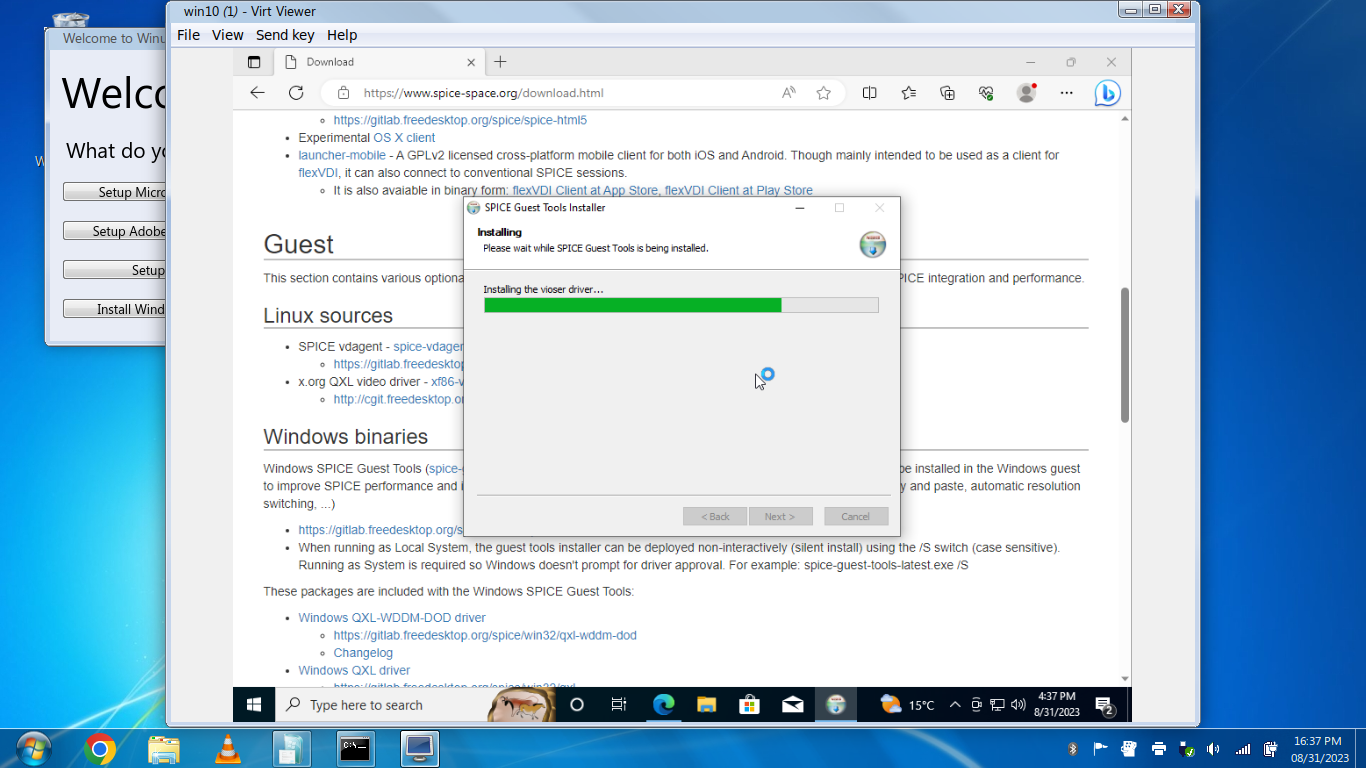
Task: Open the qxl-wddm-dod gitlab link
Action: click(485, 635)
